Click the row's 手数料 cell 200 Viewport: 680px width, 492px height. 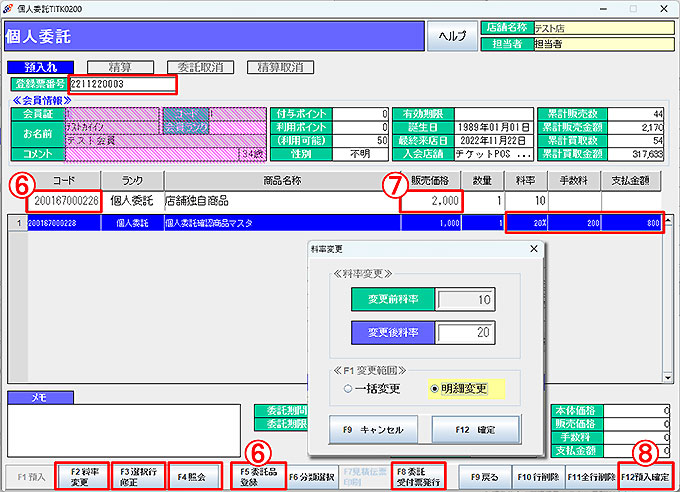[574, 223]
